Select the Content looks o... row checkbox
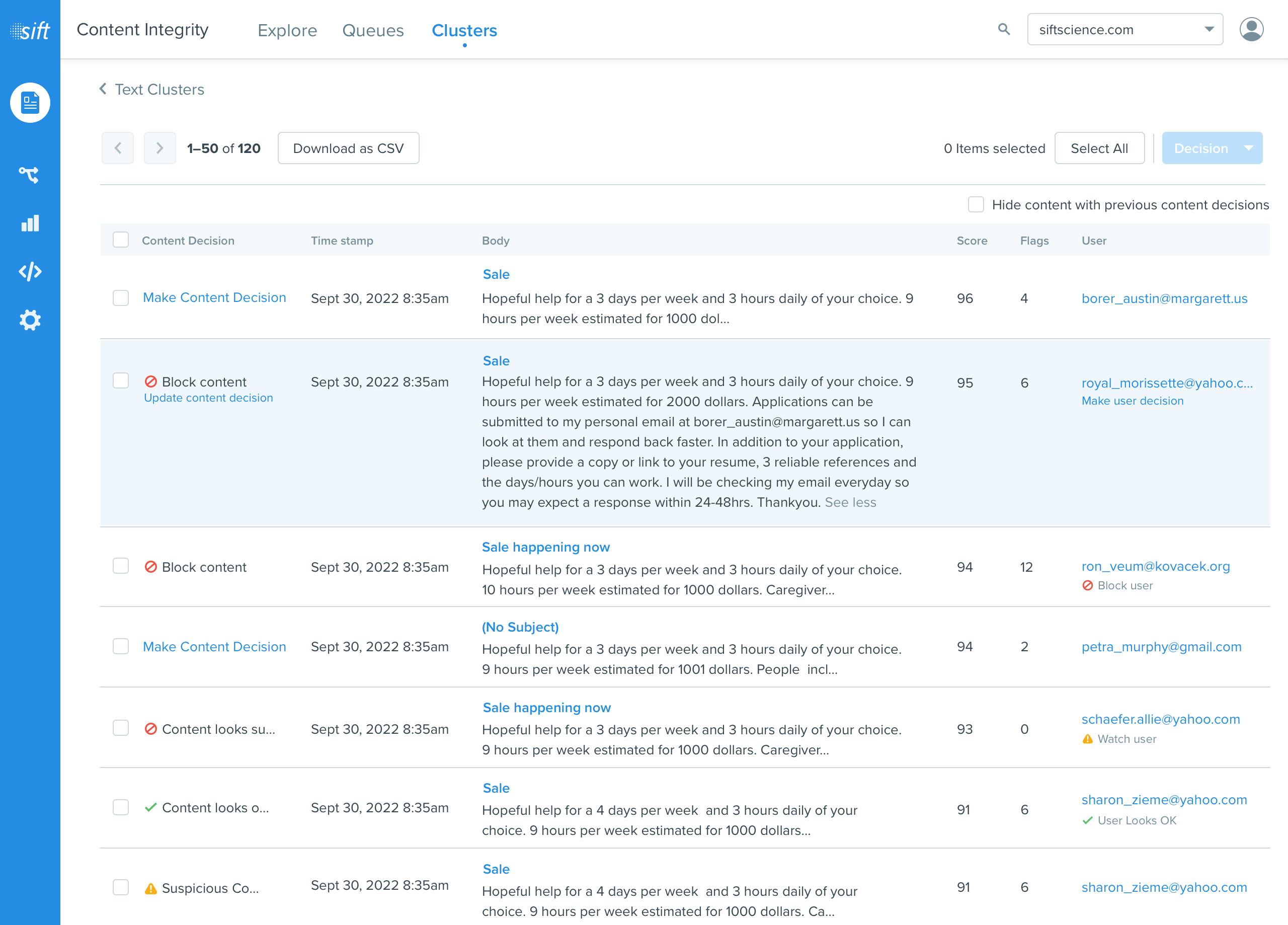This screenshot has height=925, width=1288. point(120,807)
